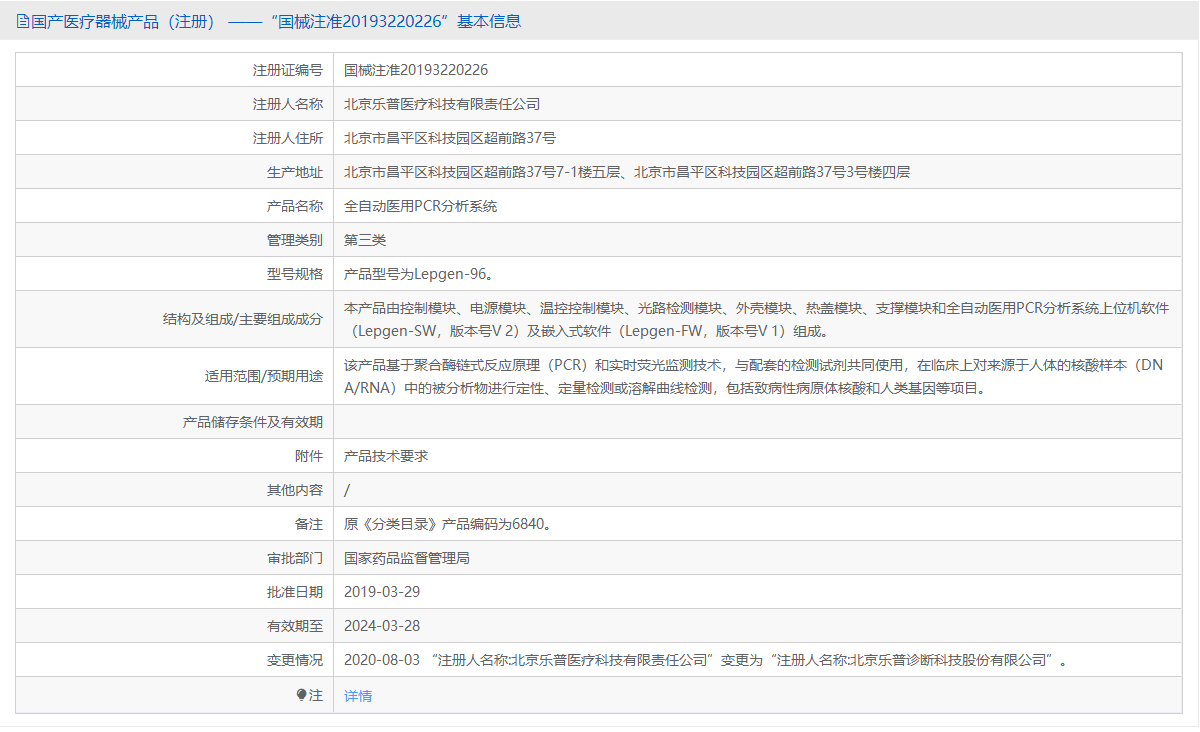Click the 型号规格 row label
Screen dimensions: 1200x732
[x=295, y=274]
